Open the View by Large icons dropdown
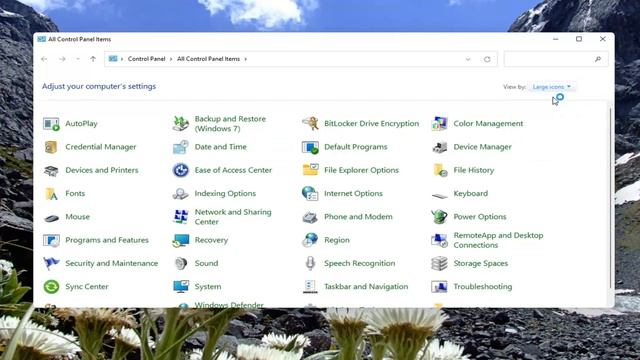640x360 pixels. (x=551, y=87)
